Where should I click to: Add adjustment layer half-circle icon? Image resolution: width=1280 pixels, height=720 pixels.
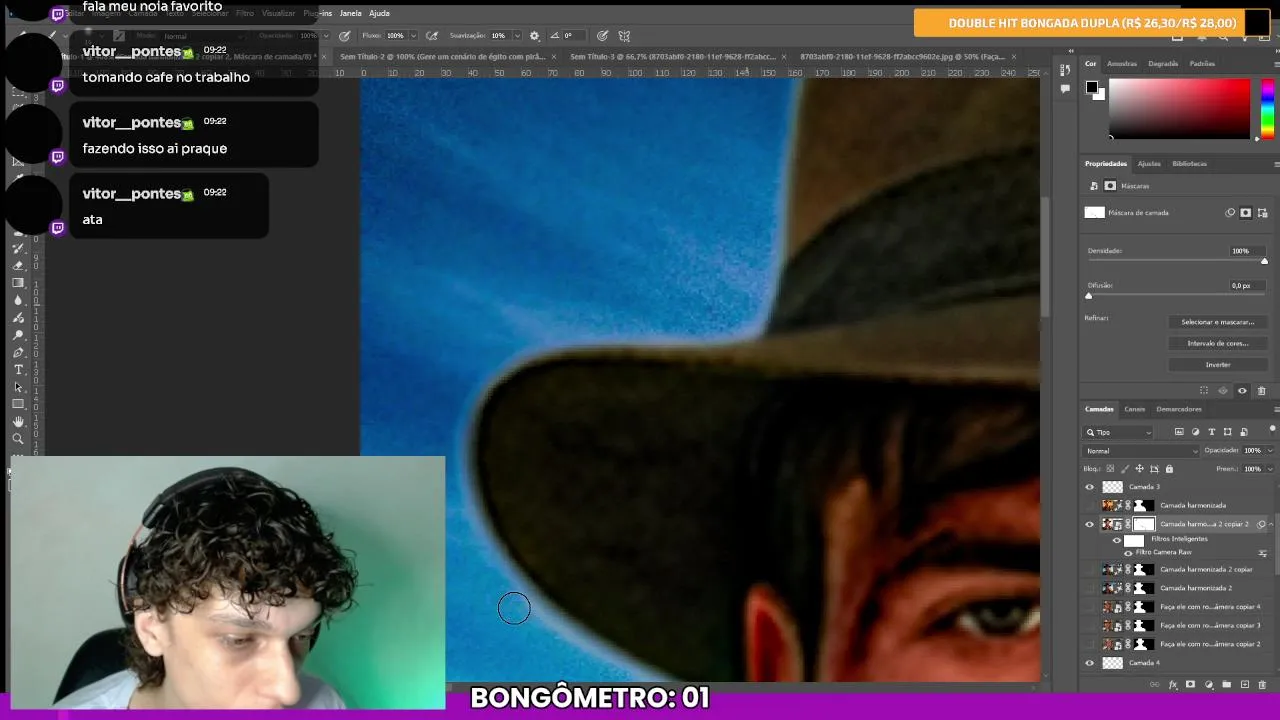1209,685
